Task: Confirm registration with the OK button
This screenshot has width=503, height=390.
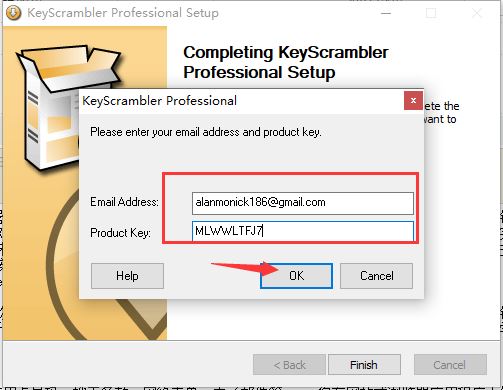Action: pyautogui.click(x=296, y=276)
